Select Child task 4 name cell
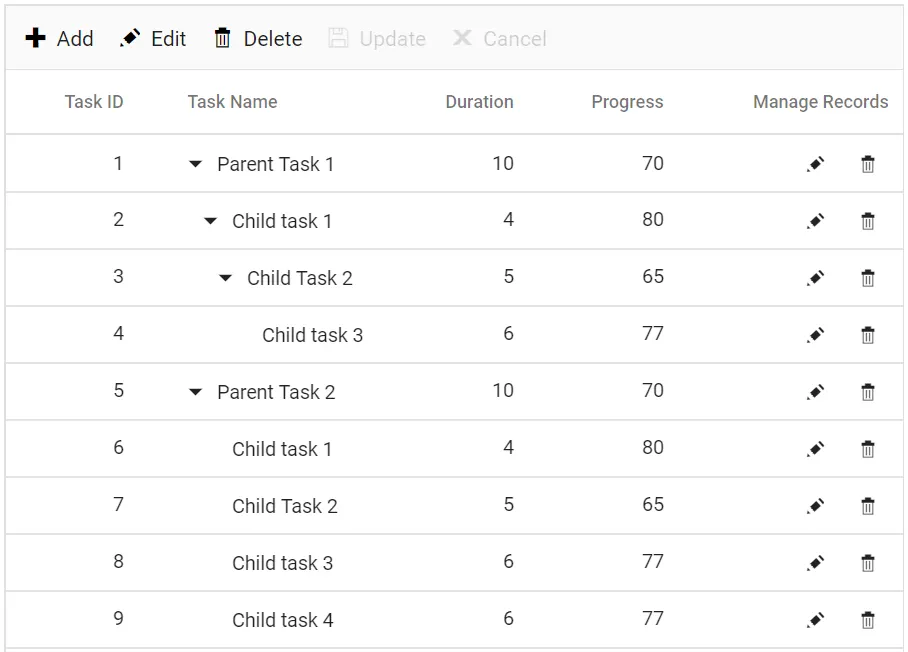The height and width of the screenshot is (652, 908). [283, 620]
